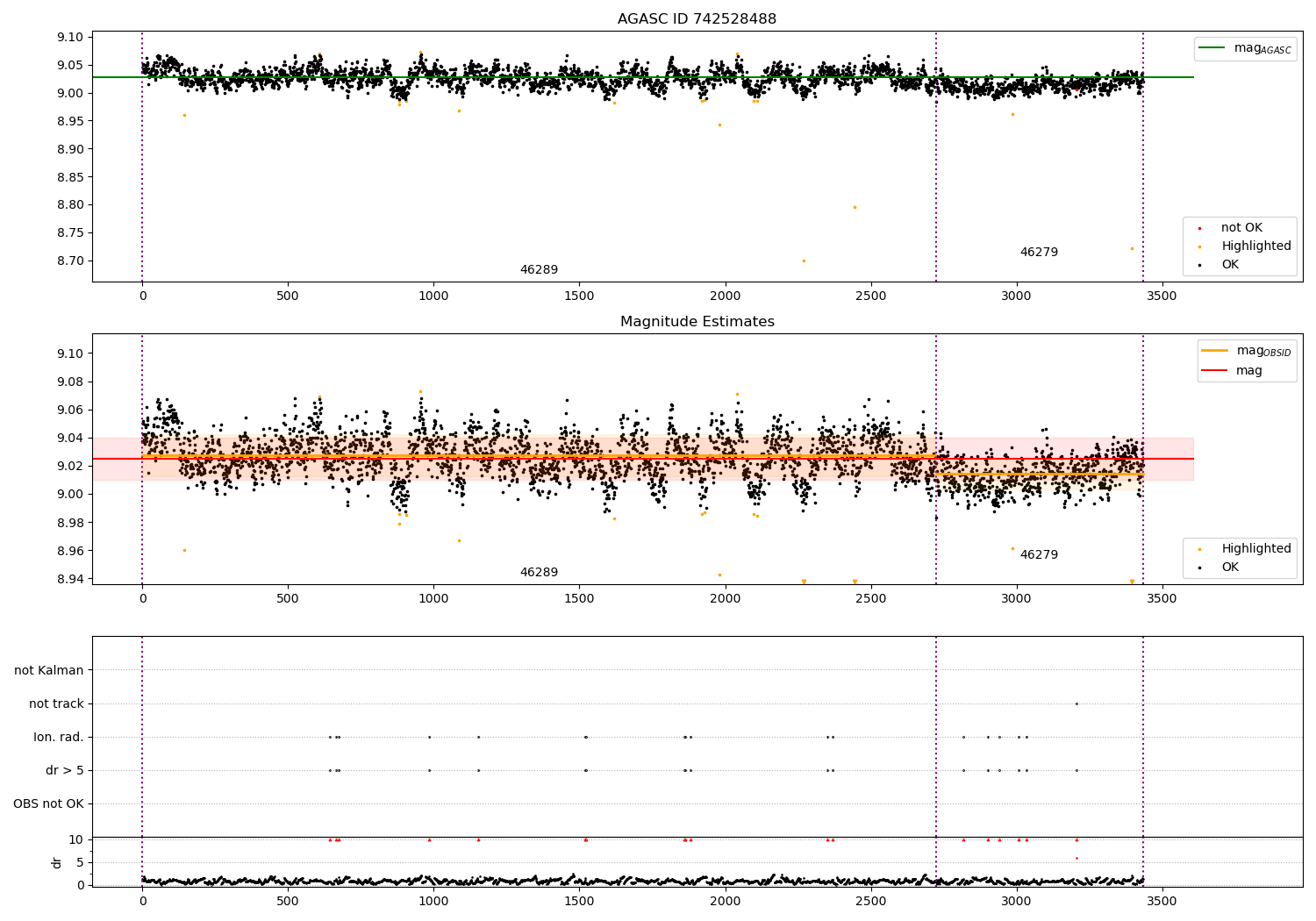This screenshot has width=1316, height=921.
Task: Click the 'OBS not OK' axis label
Action: point(48,804)
